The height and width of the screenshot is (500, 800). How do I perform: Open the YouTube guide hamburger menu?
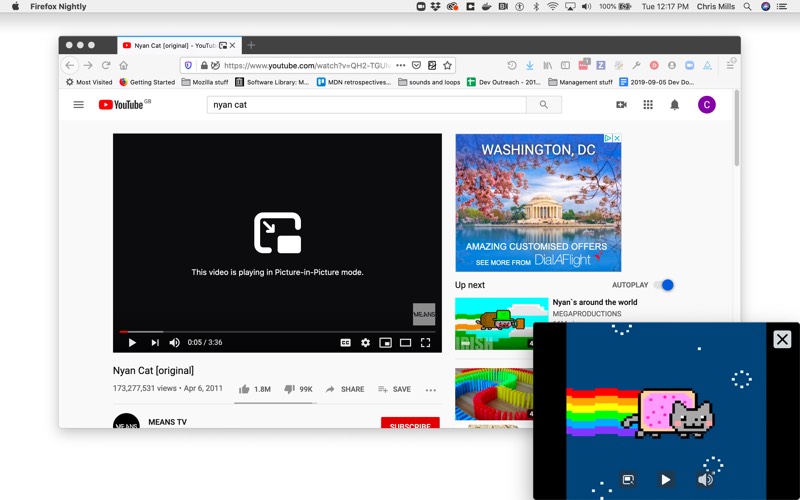coord(79,105)
